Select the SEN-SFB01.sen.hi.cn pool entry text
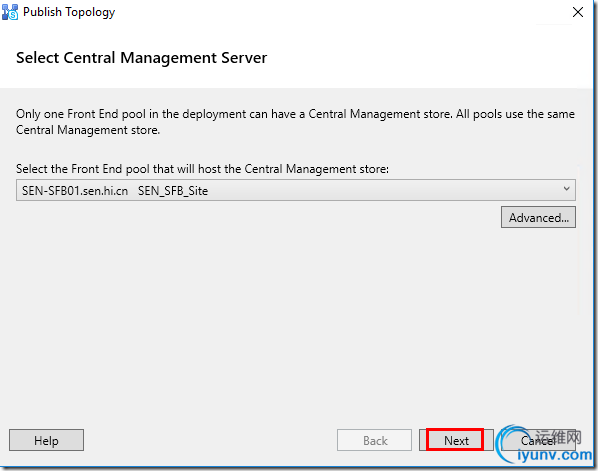The image size is (598, 471). [x=75, y=190]
